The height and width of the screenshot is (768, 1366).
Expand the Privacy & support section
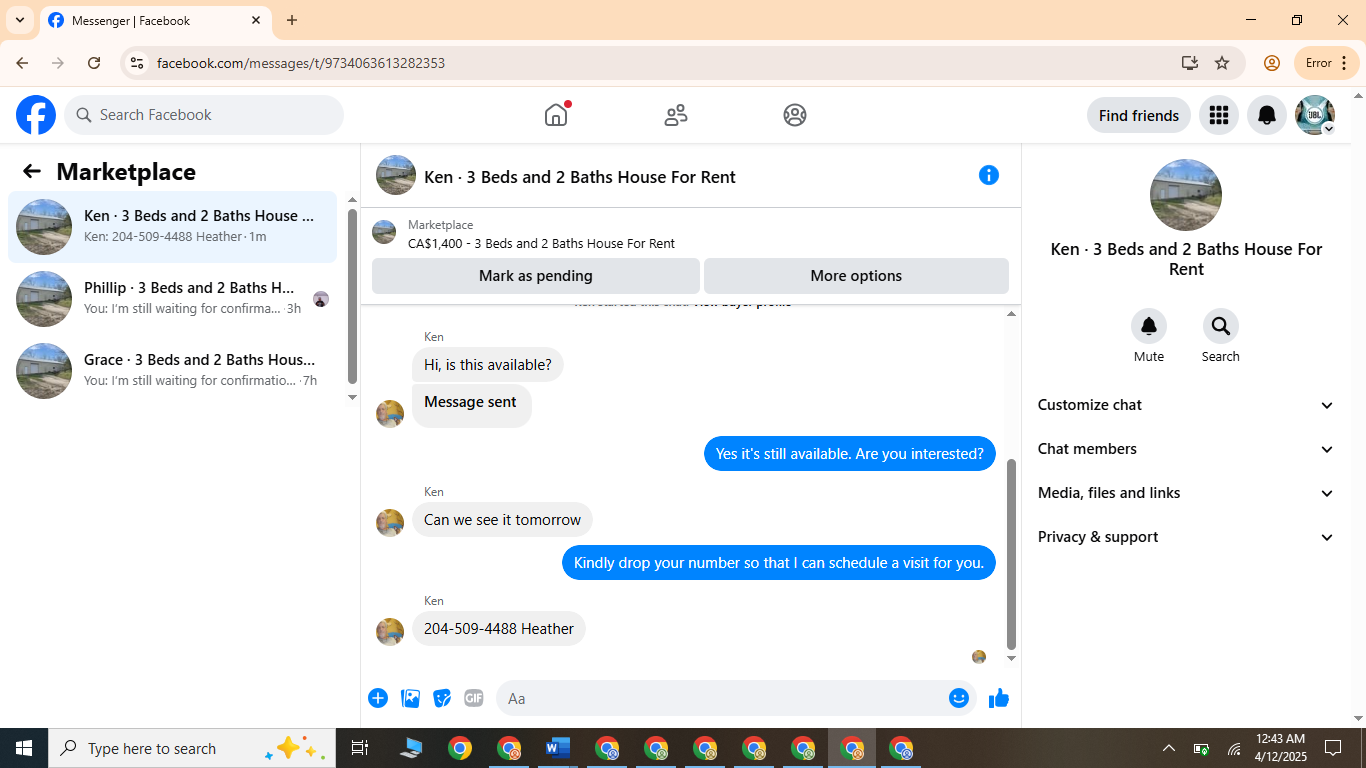click(x=1186, y=537)
